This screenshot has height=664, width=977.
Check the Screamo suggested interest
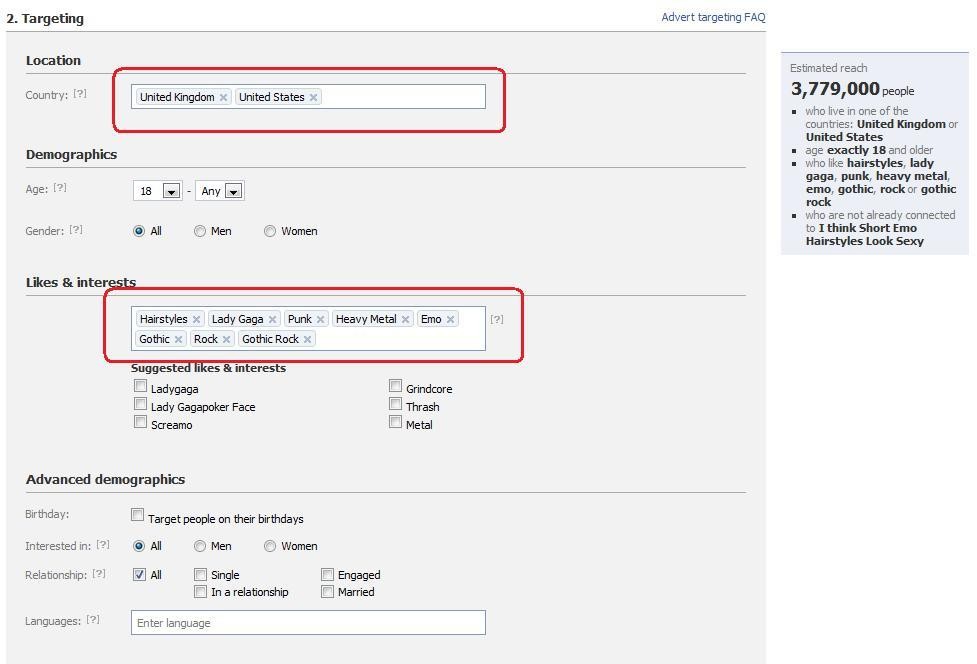pyautogui.click(x=141, y=422)
